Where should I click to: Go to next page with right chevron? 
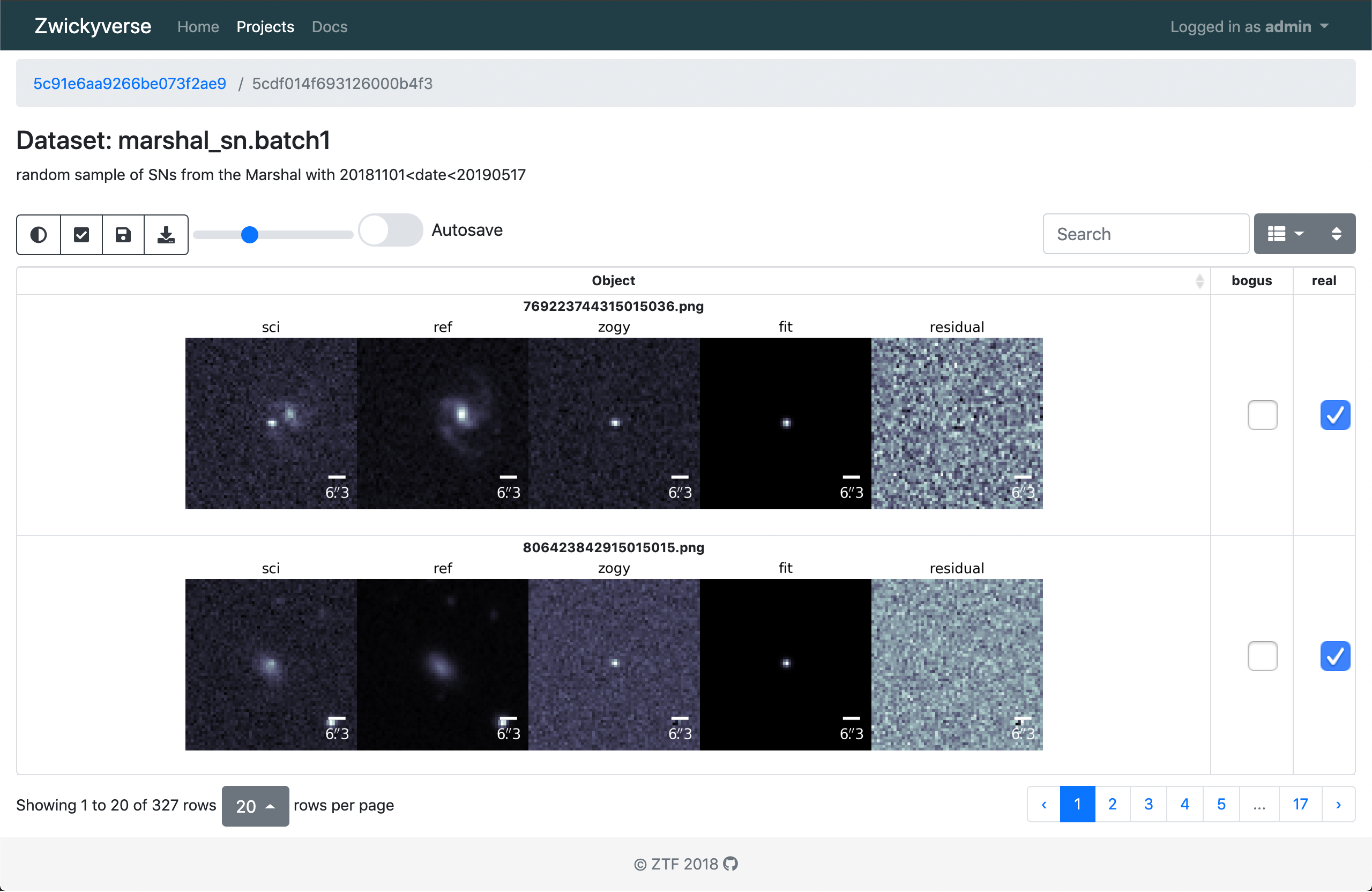(1338, 805)
